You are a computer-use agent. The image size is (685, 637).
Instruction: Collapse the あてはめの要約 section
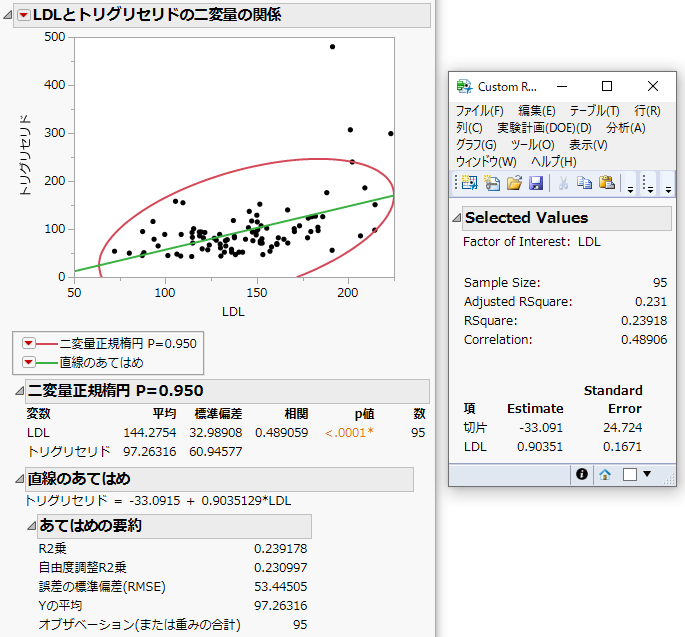click(x=31, y=526)
